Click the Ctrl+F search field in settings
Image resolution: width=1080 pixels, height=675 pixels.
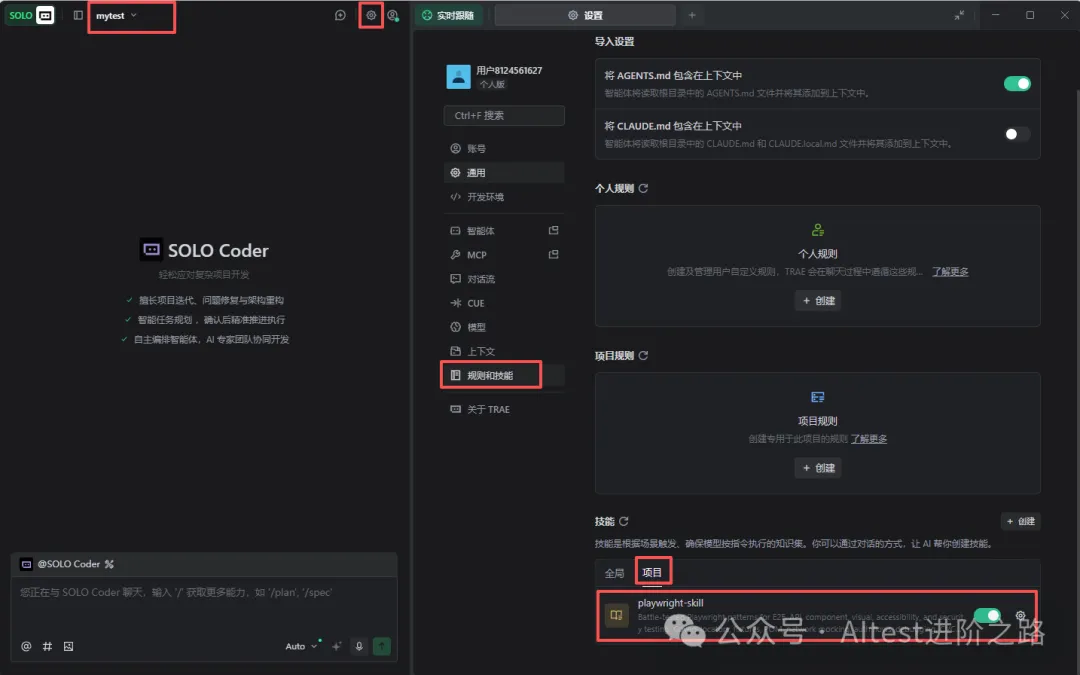tap(503, 115)
